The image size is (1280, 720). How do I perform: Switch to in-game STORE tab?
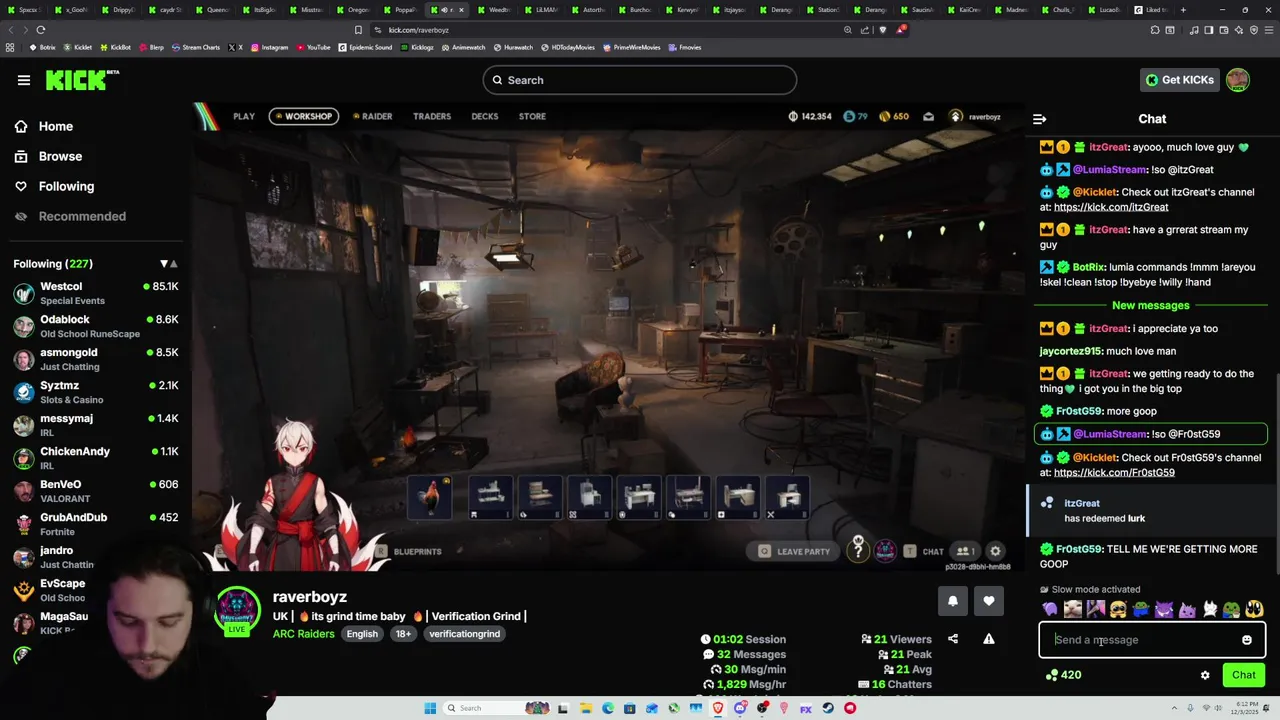pyautogui.click(x=532, y=116)
